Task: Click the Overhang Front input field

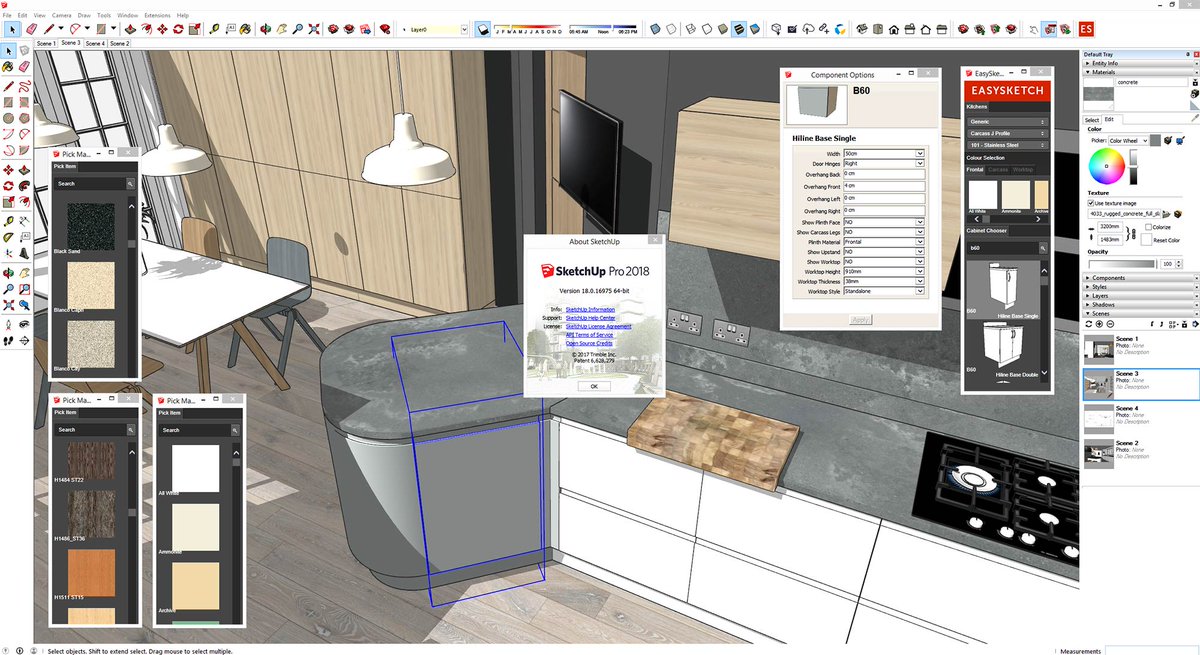Action: pyautogui.click(x=883, y=185)
